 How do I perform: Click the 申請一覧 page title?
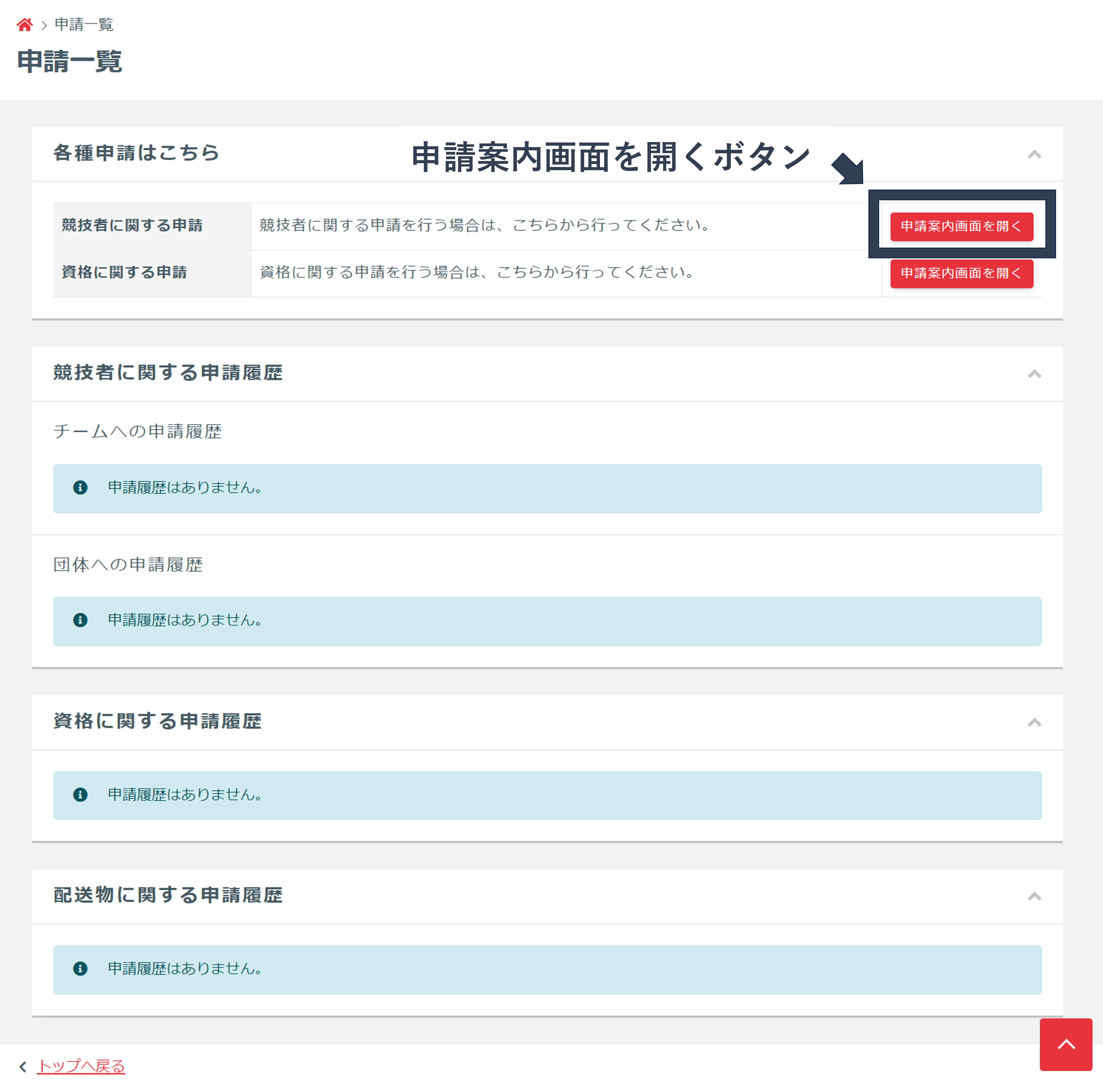(x=70, y=61)
